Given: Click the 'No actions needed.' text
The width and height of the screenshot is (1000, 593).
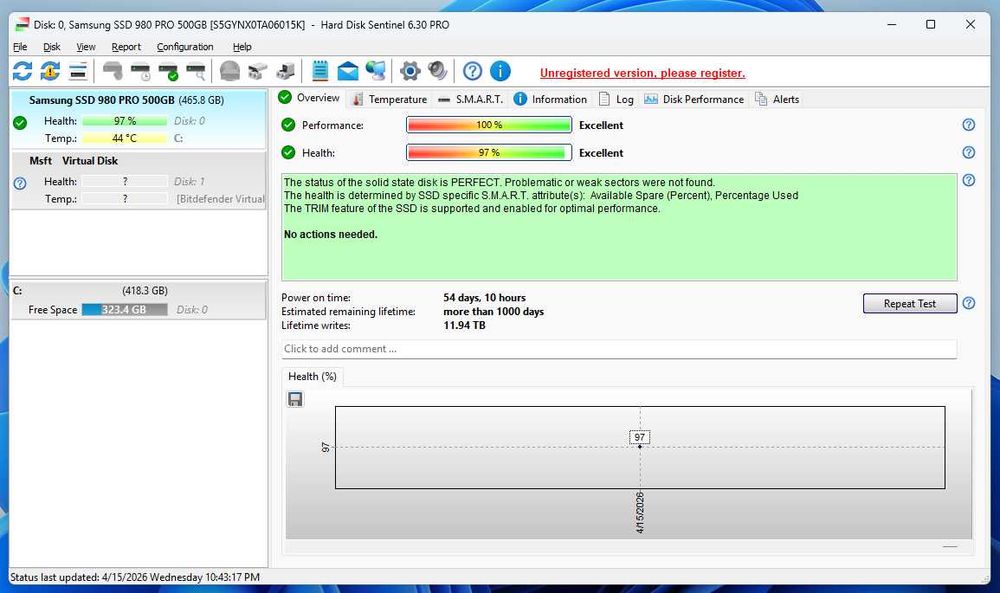Looking at the screenshot, I should [330, 234].
